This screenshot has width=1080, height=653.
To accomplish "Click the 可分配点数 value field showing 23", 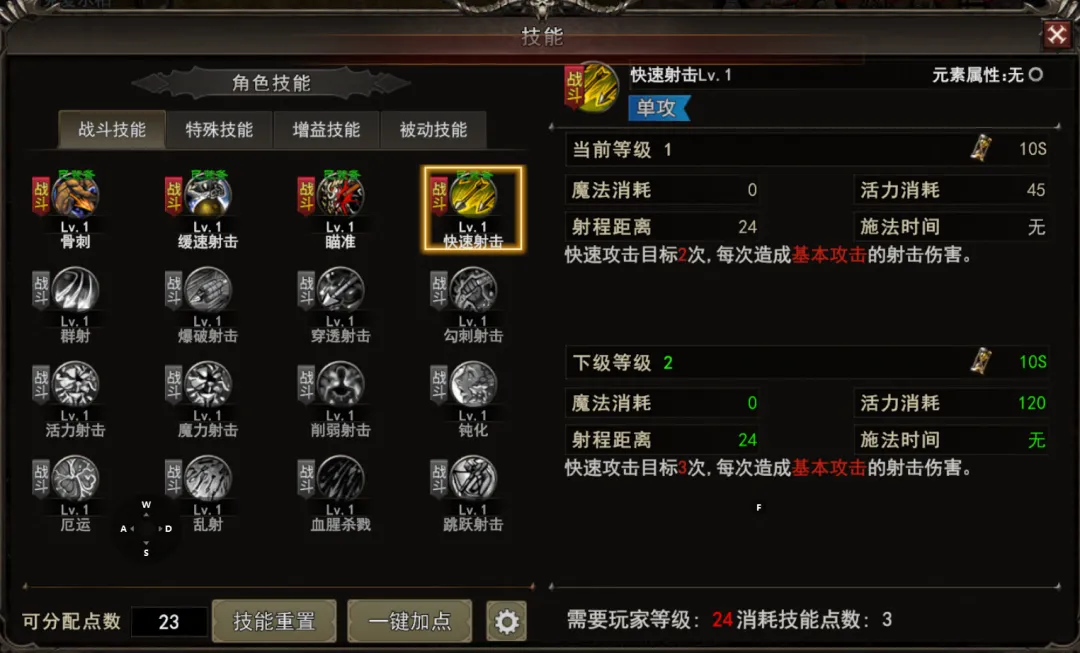I will pyautogui.click(x=169, y=622).
